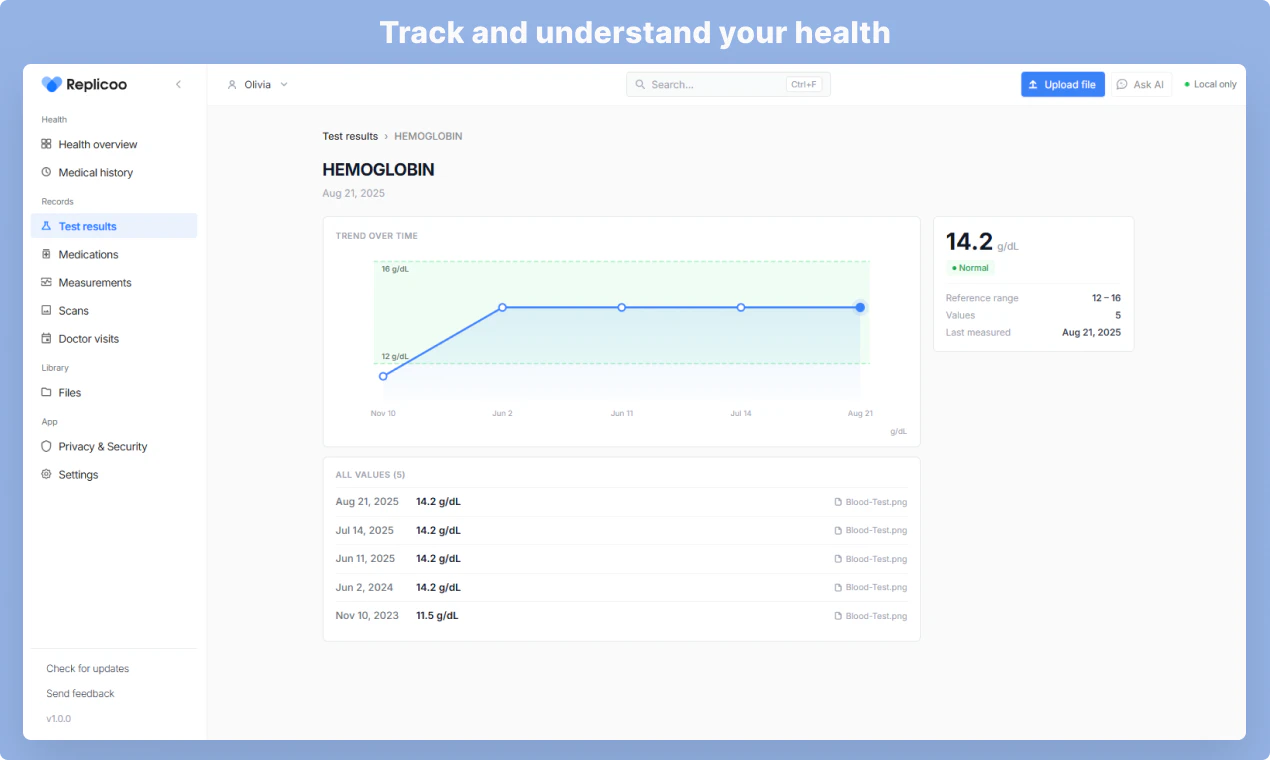Open Health overview in the sidebar
This screenshot has height=760, width=1270.
click(x=114, y=144)
